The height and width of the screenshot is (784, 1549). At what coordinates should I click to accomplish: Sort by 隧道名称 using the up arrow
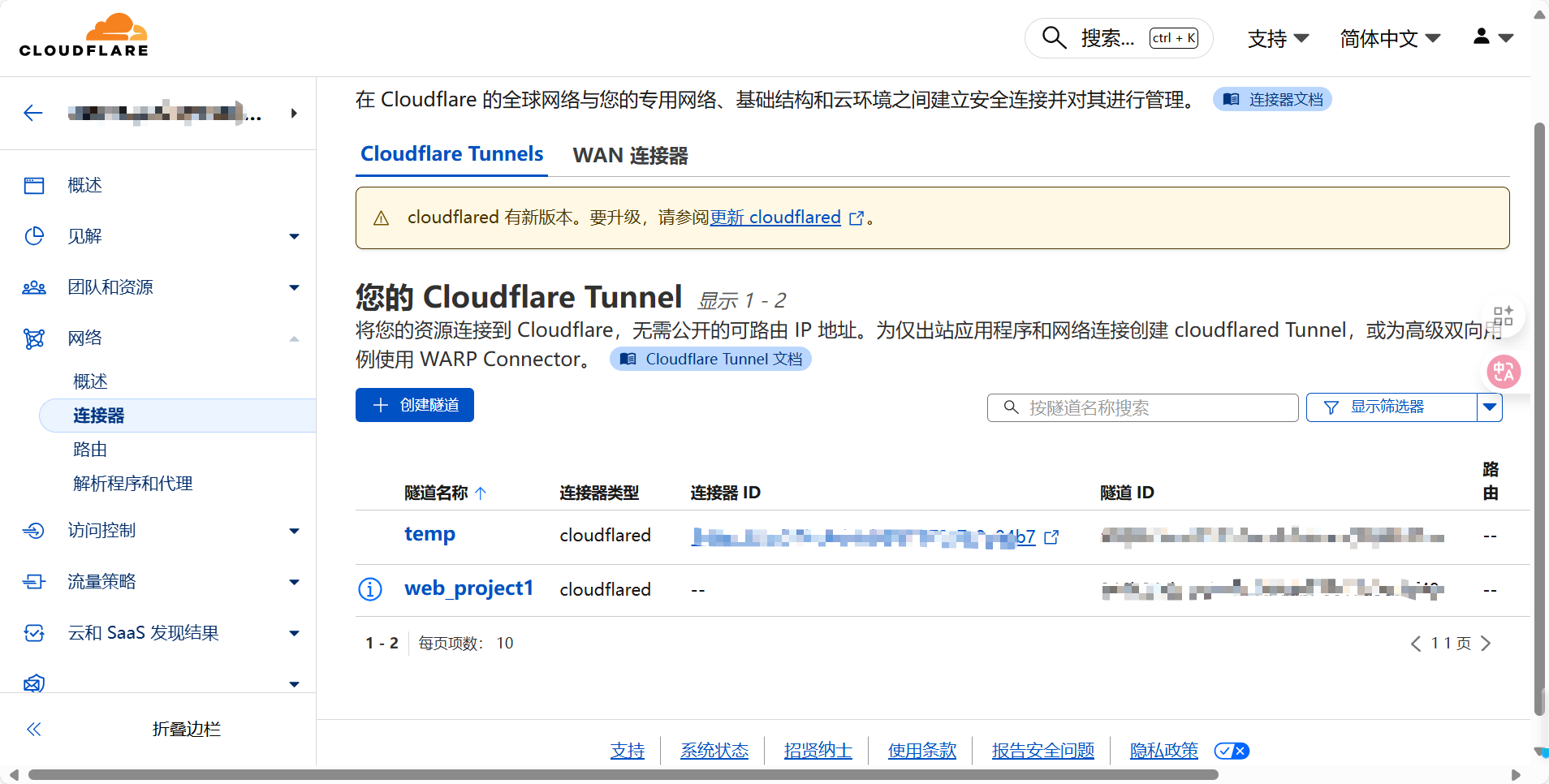481,493
